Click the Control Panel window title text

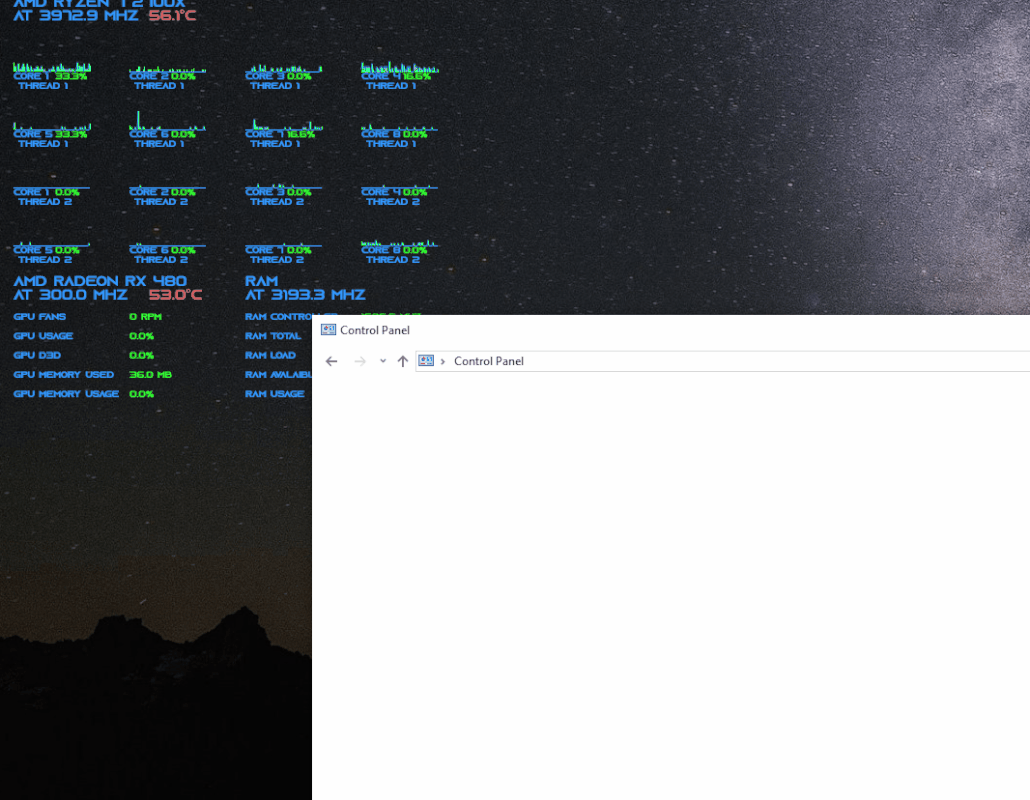click(375, 330)
